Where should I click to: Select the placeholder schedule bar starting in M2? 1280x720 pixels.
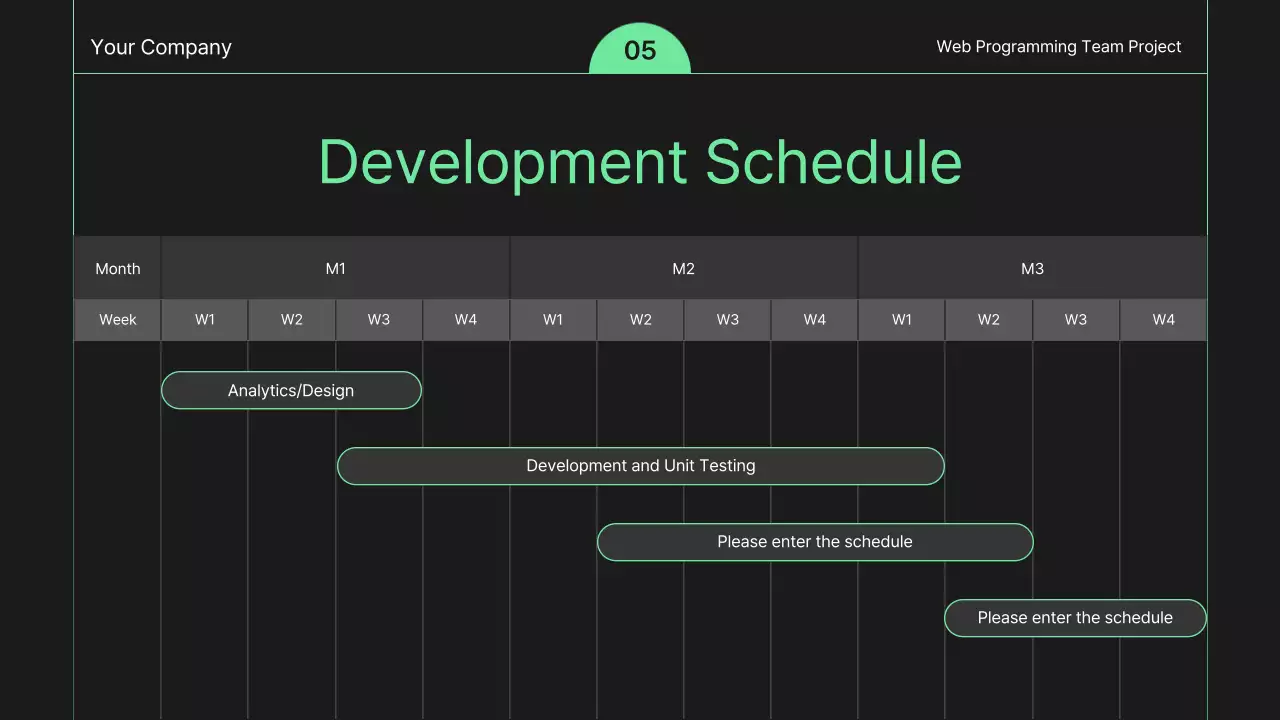tap(814, 542)
